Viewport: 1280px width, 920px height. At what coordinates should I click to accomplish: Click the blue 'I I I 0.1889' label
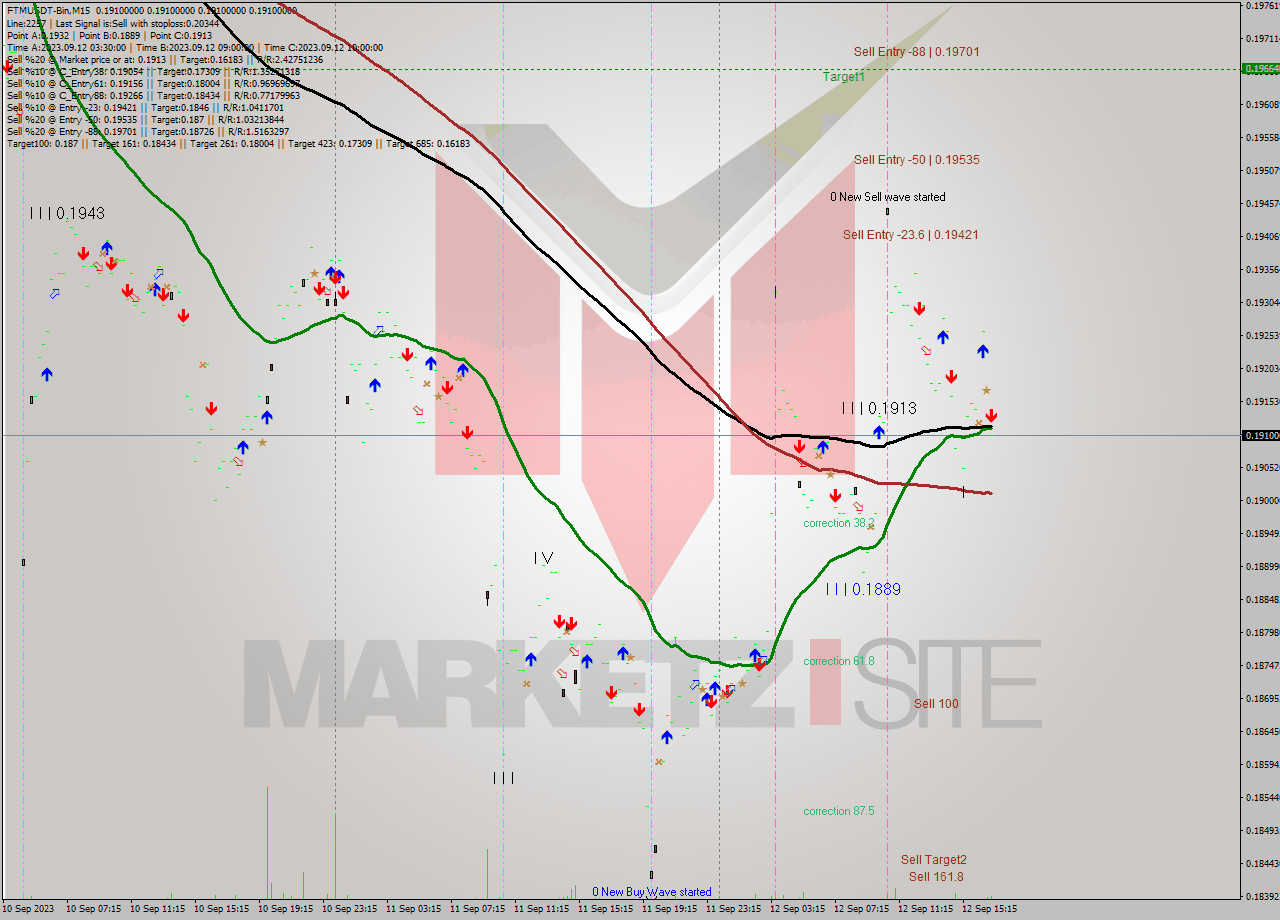pyautogui.click(x=863, y=589)
